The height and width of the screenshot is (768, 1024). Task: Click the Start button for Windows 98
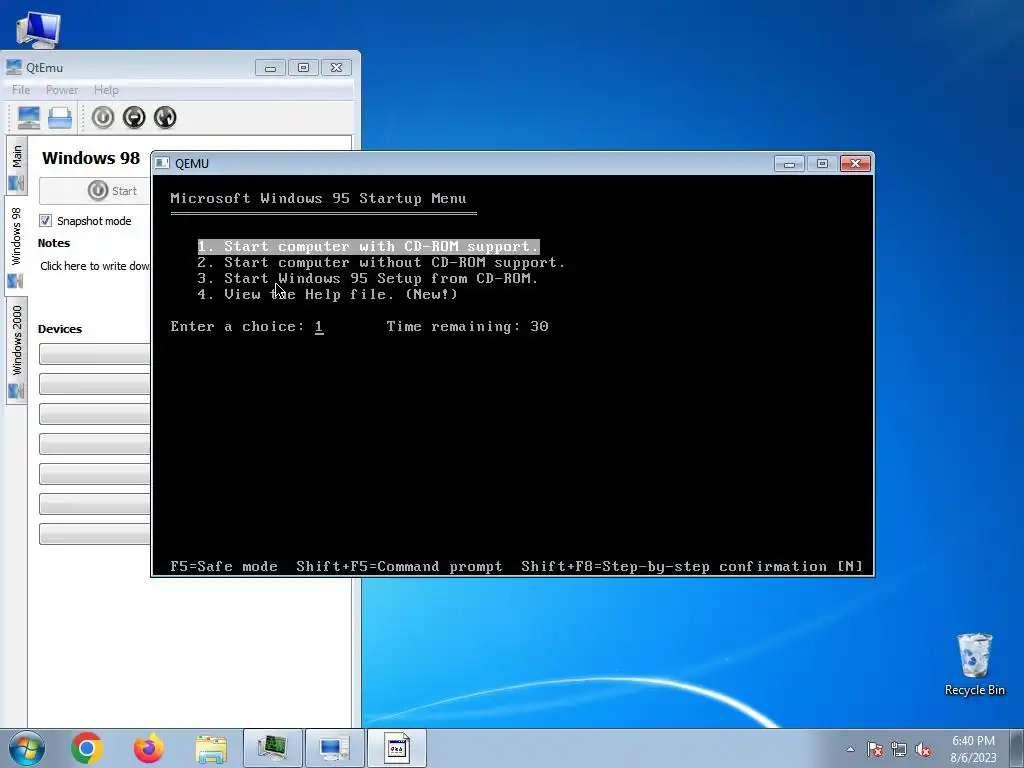[95, 191]
